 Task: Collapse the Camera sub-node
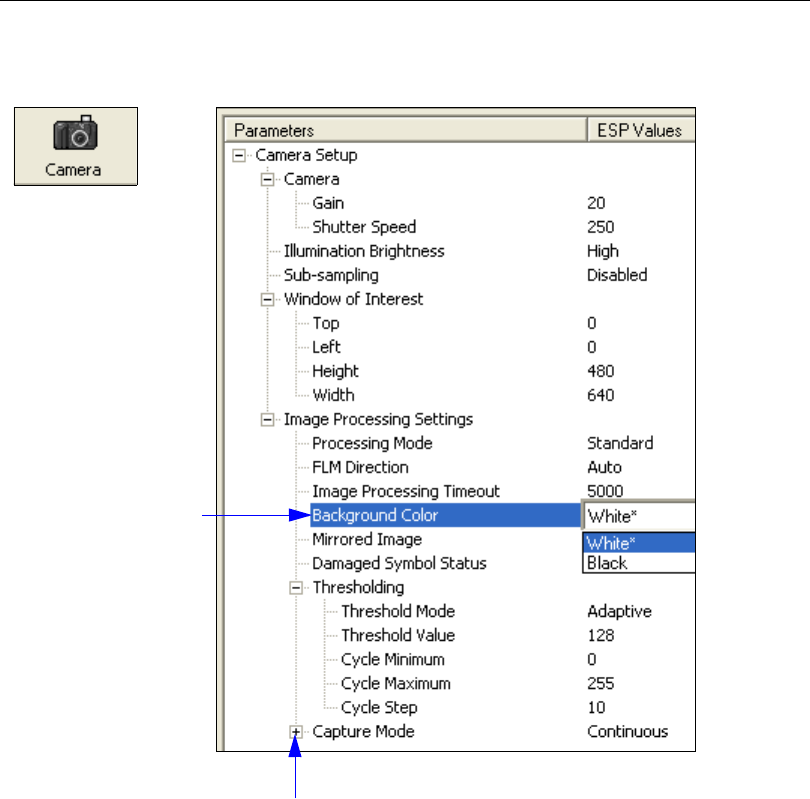[267, 179]
